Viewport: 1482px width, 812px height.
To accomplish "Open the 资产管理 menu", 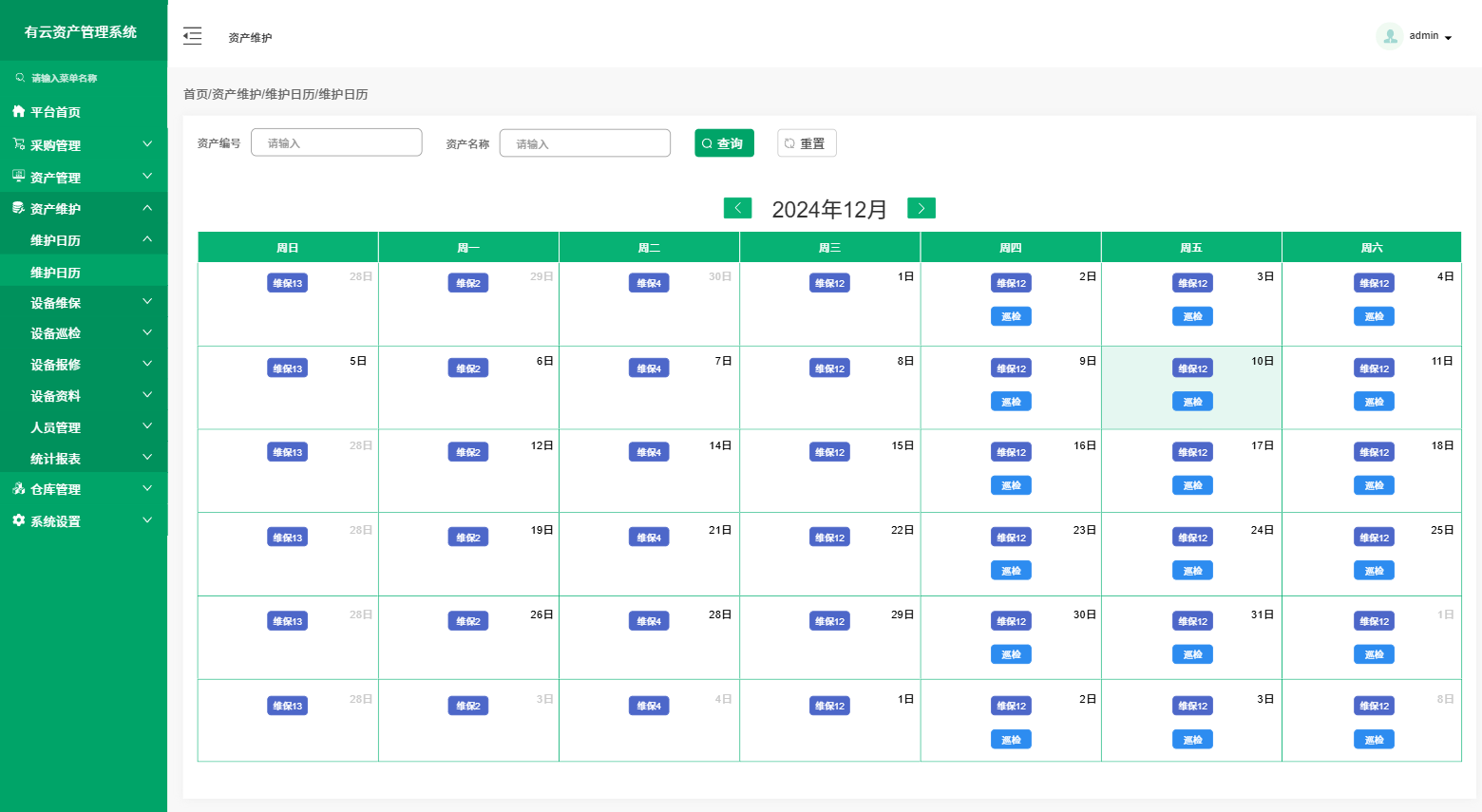I will 56,178.
